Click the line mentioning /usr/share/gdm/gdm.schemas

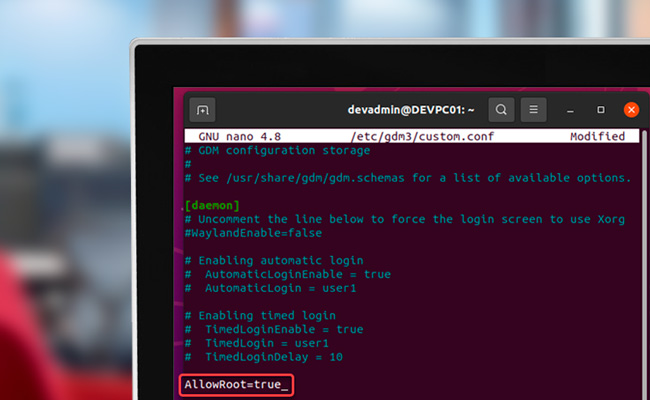(x=408, y=178)
